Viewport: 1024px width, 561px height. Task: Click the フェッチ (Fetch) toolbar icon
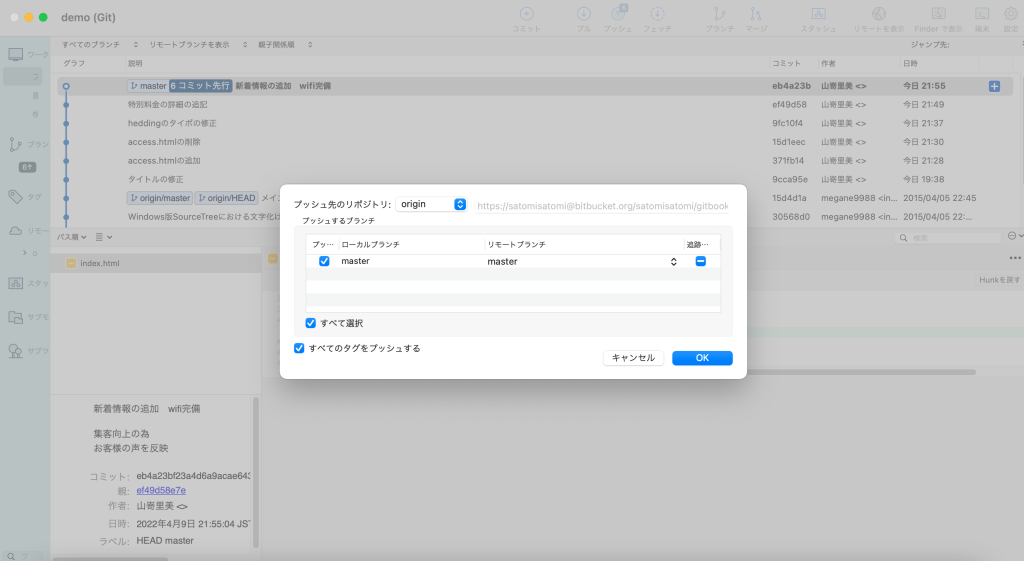[657, 14]
